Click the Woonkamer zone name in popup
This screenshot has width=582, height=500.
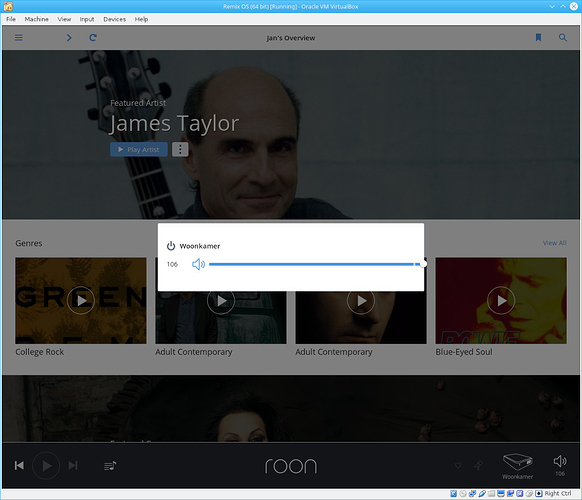tap(200, 246)
